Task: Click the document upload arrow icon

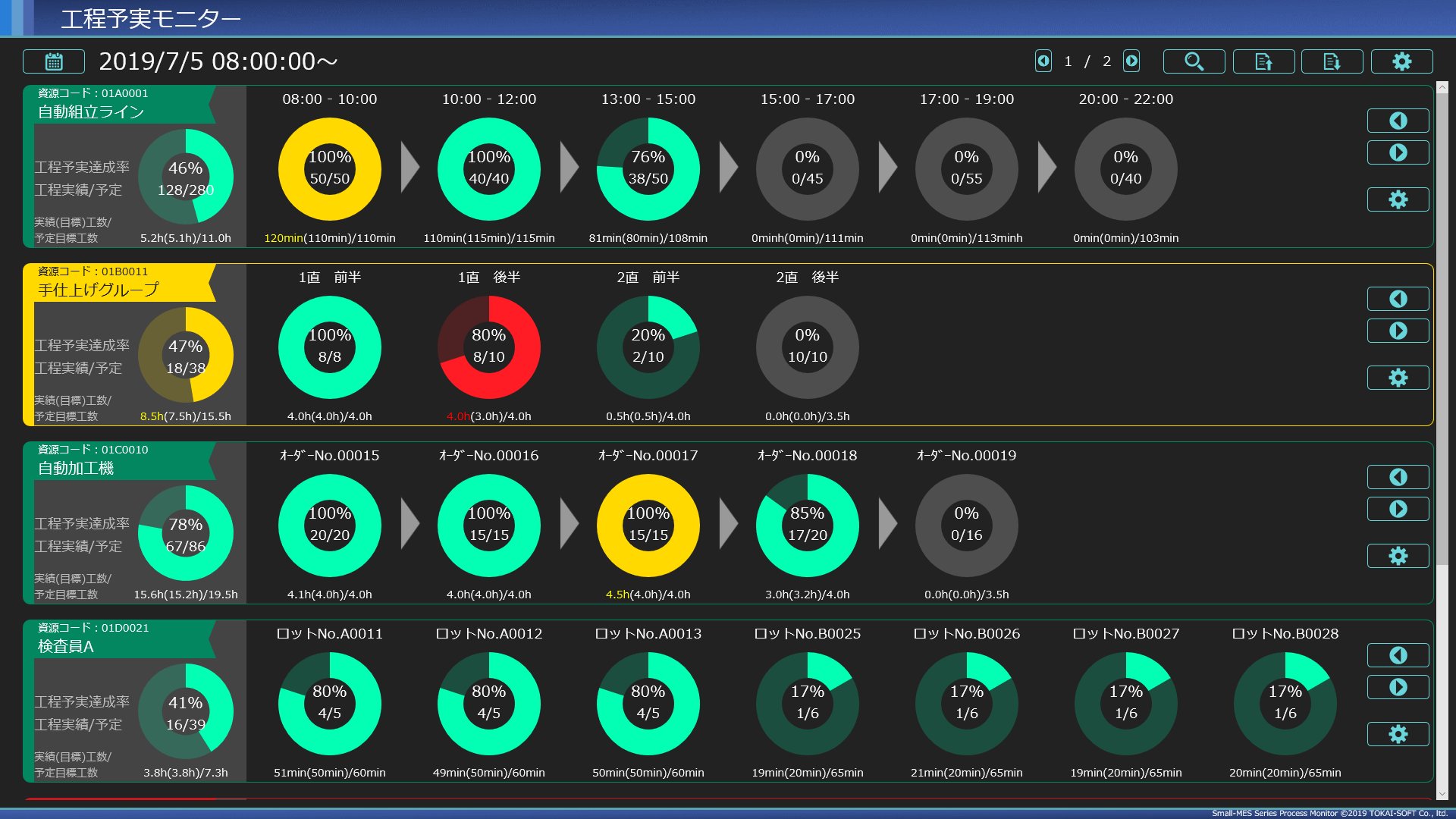Action: coord(1263,61)
